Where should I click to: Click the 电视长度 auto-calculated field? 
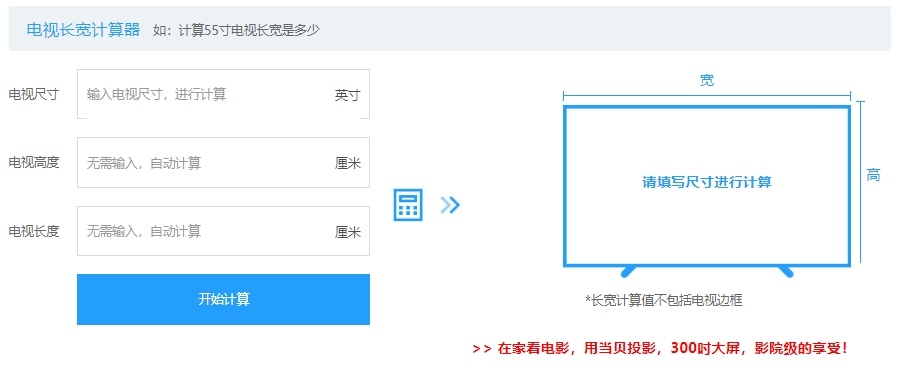[223, 231]
